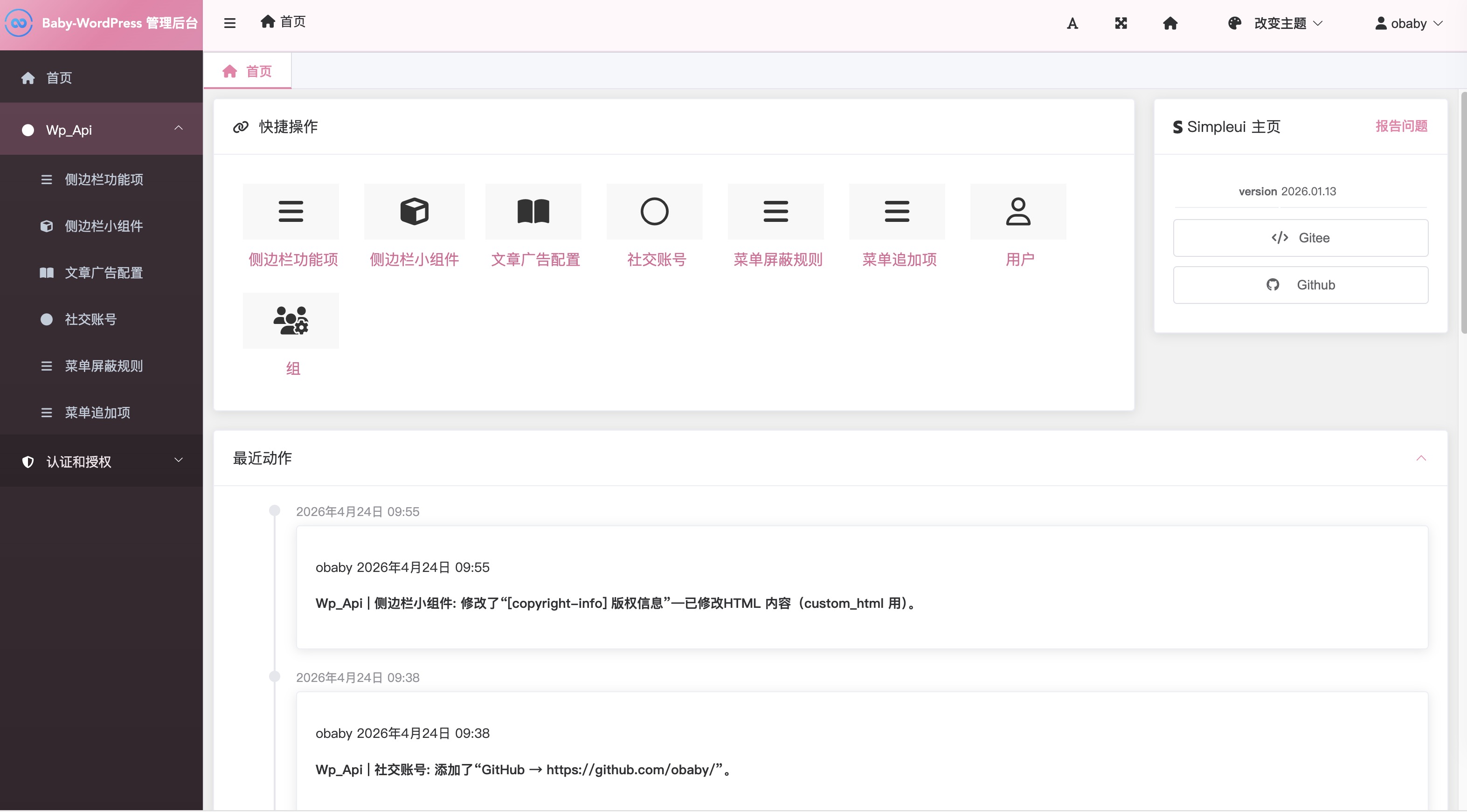Switch to the 首页 tab

click(x=247, y=71)
